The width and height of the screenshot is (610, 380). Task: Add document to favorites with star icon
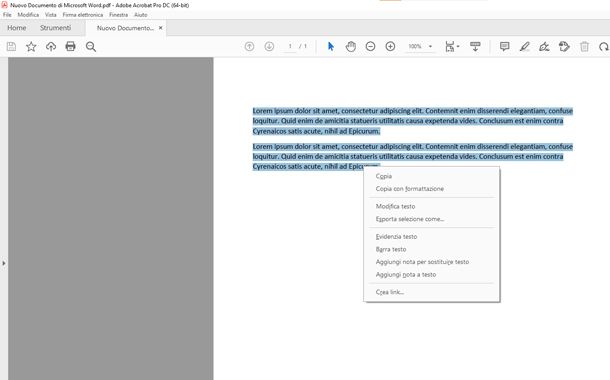click(x=31, y=47)
